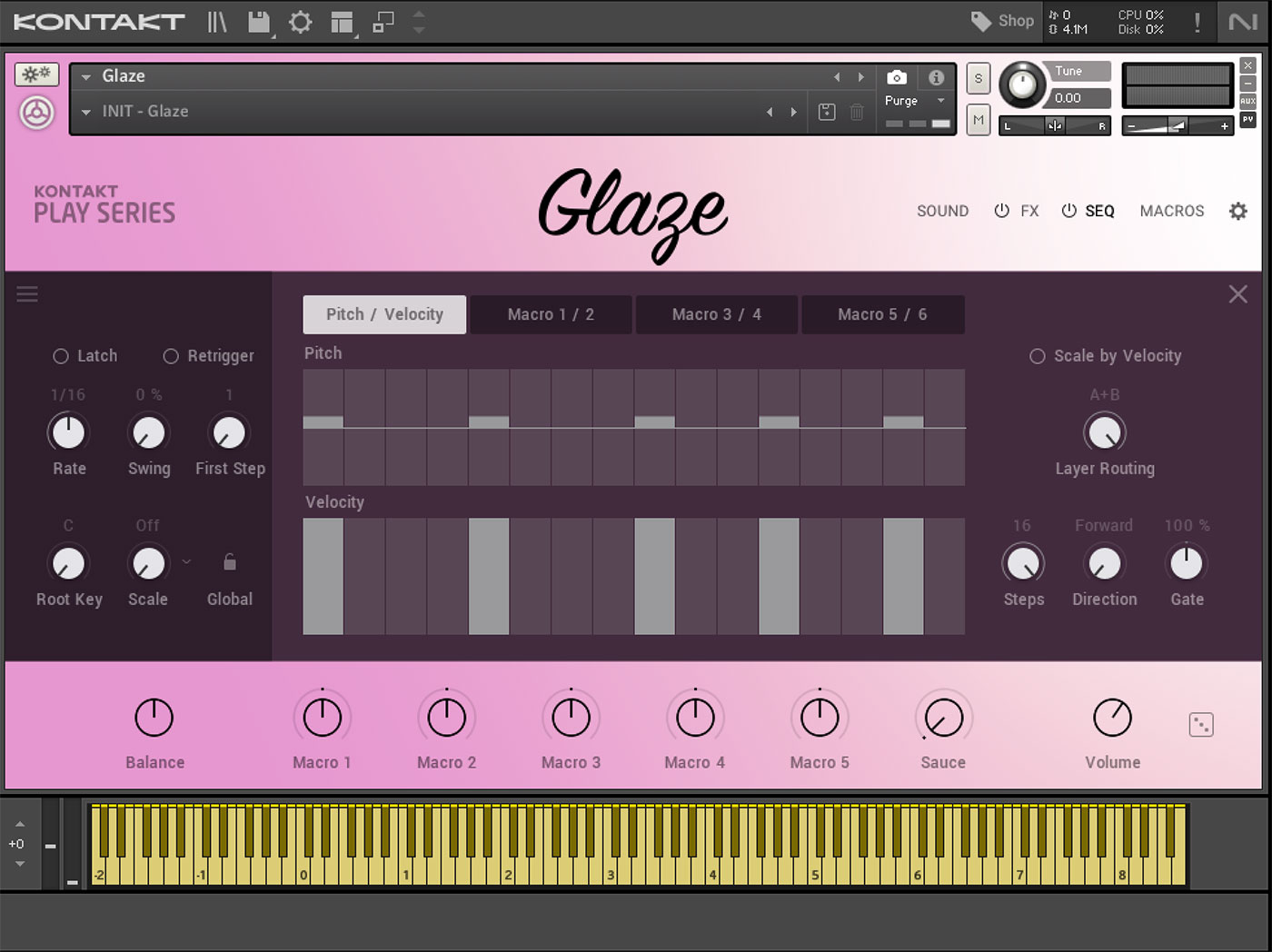Switch to Macro 1 / 2 tab
Image resolution: width=1272 pixels, height=952 pixels.
coord(551,314)
